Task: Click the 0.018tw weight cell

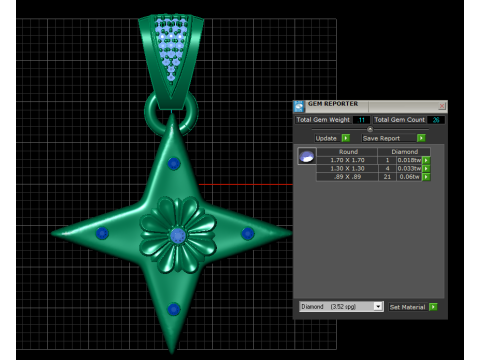Action: coord(409,160)
